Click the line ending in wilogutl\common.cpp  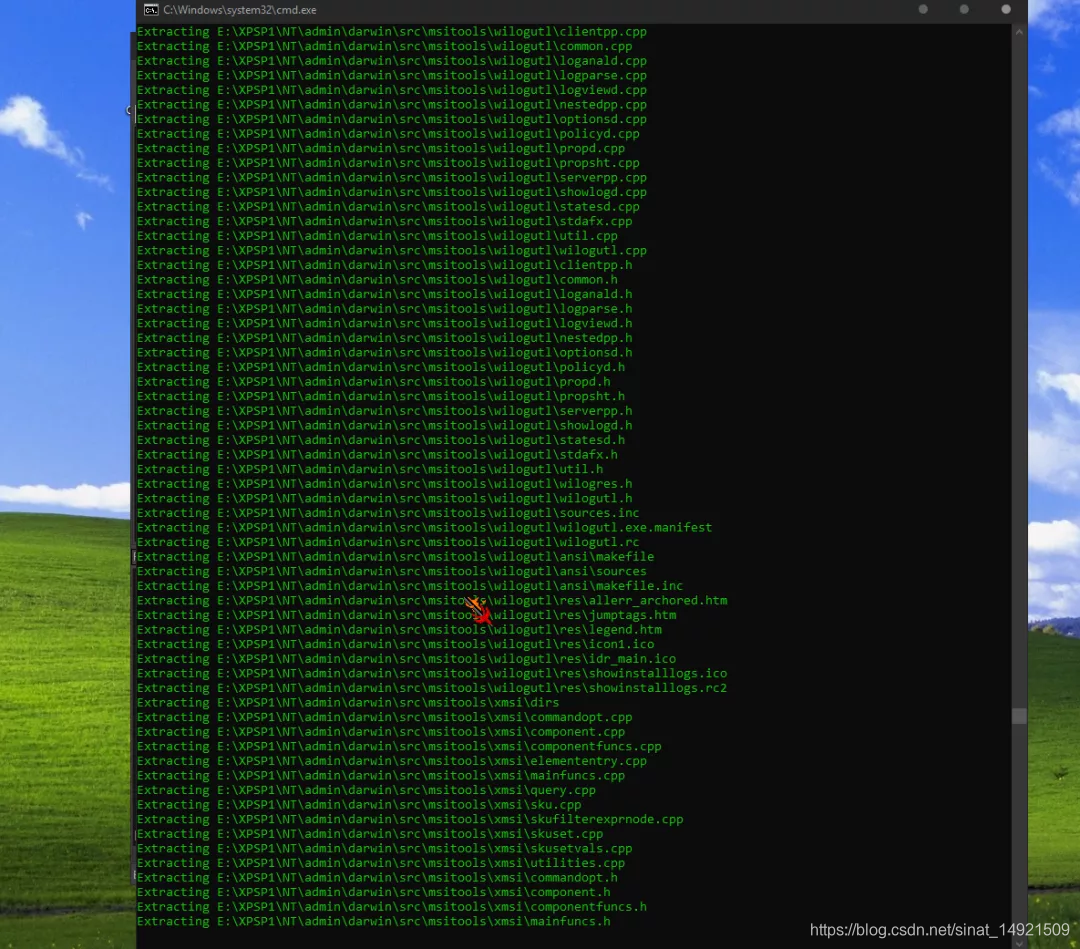[x=384, y=46]
